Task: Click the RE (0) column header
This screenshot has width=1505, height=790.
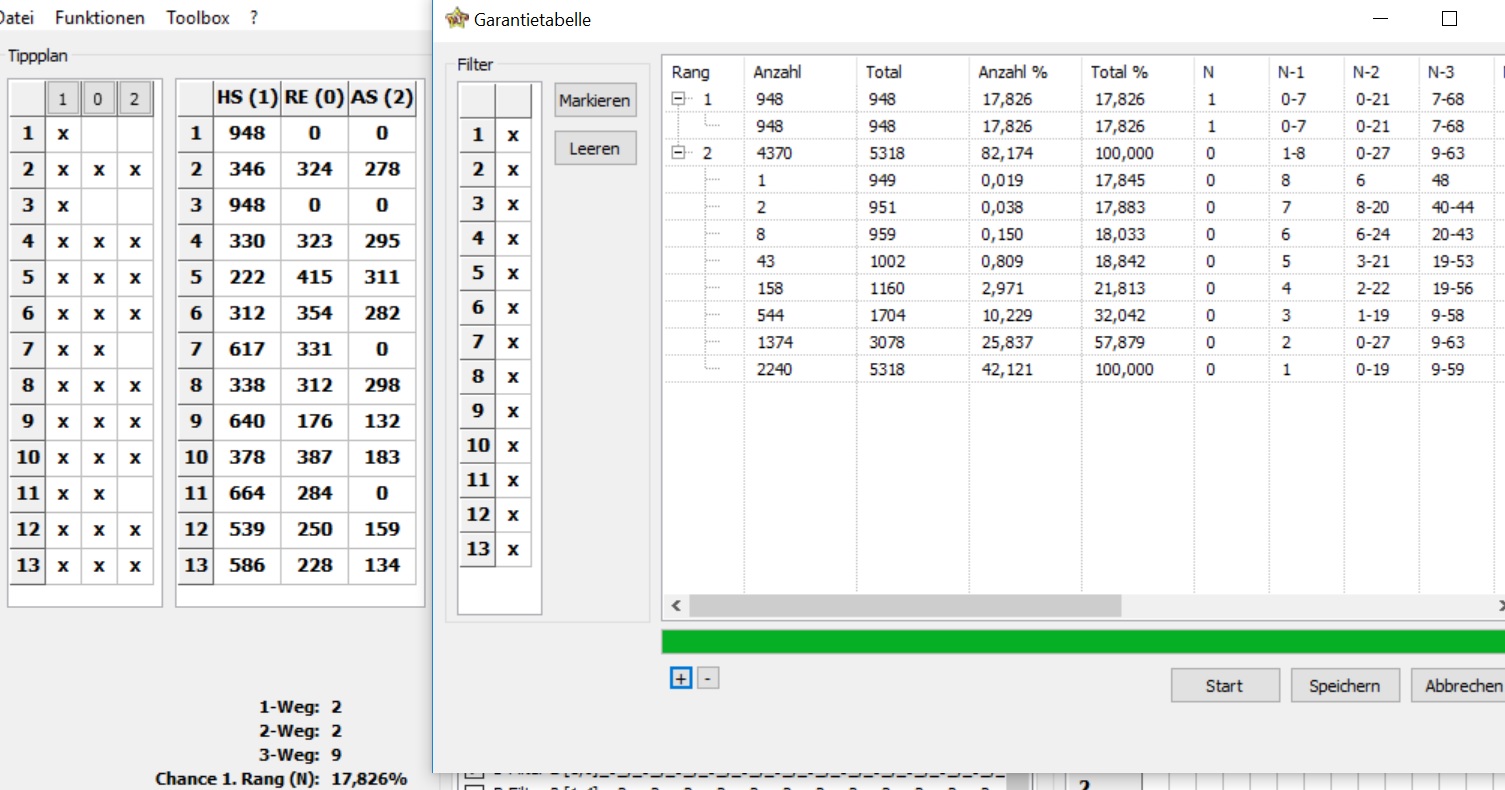Action: [315, 98]
